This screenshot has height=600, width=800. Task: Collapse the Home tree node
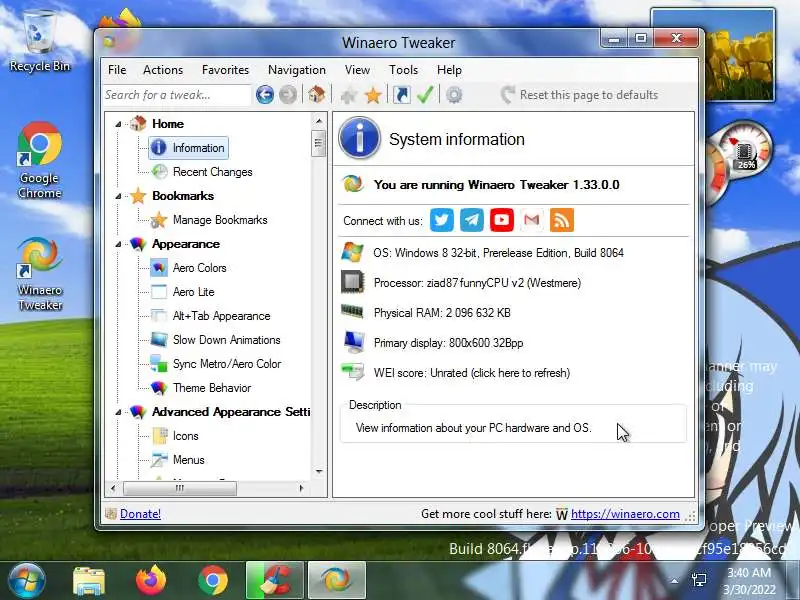coord(118,124)
